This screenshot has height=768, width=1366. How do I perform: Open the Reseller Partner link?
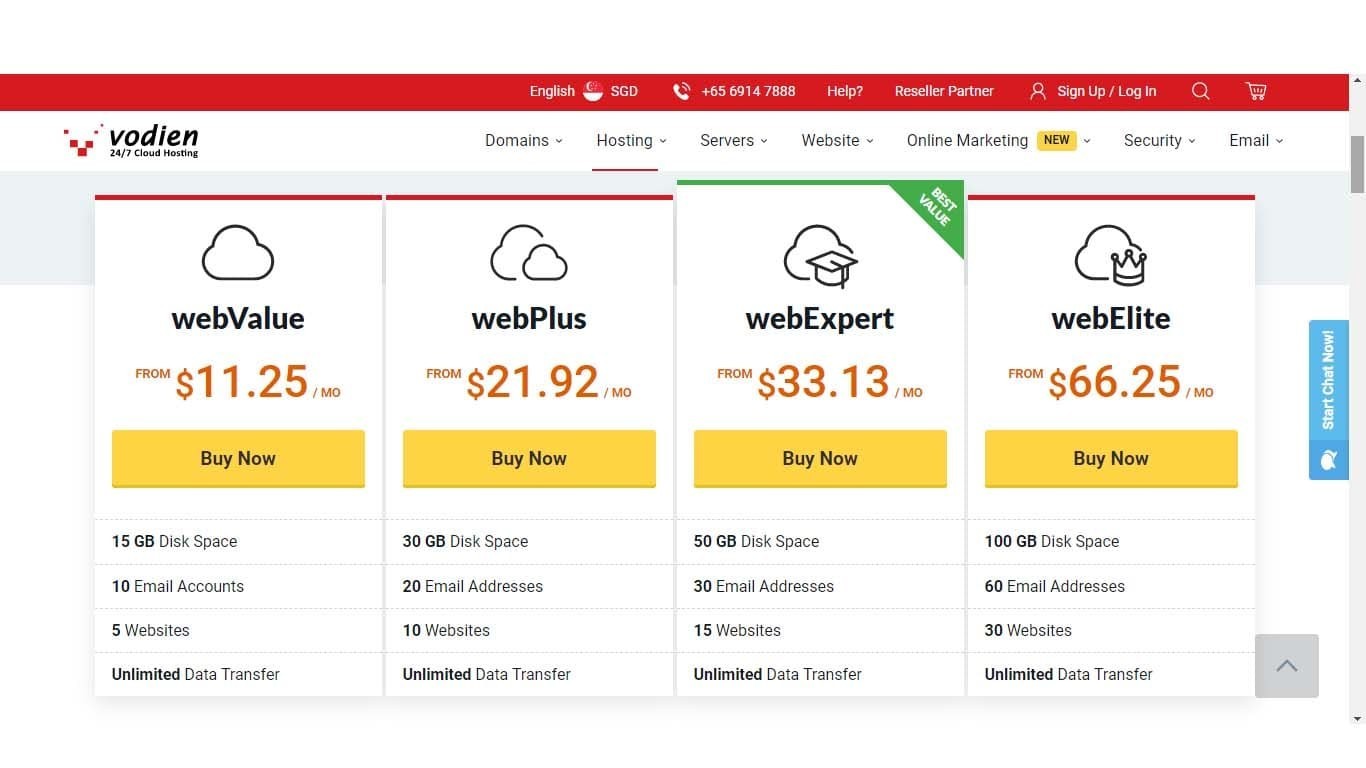coord(944,91)
